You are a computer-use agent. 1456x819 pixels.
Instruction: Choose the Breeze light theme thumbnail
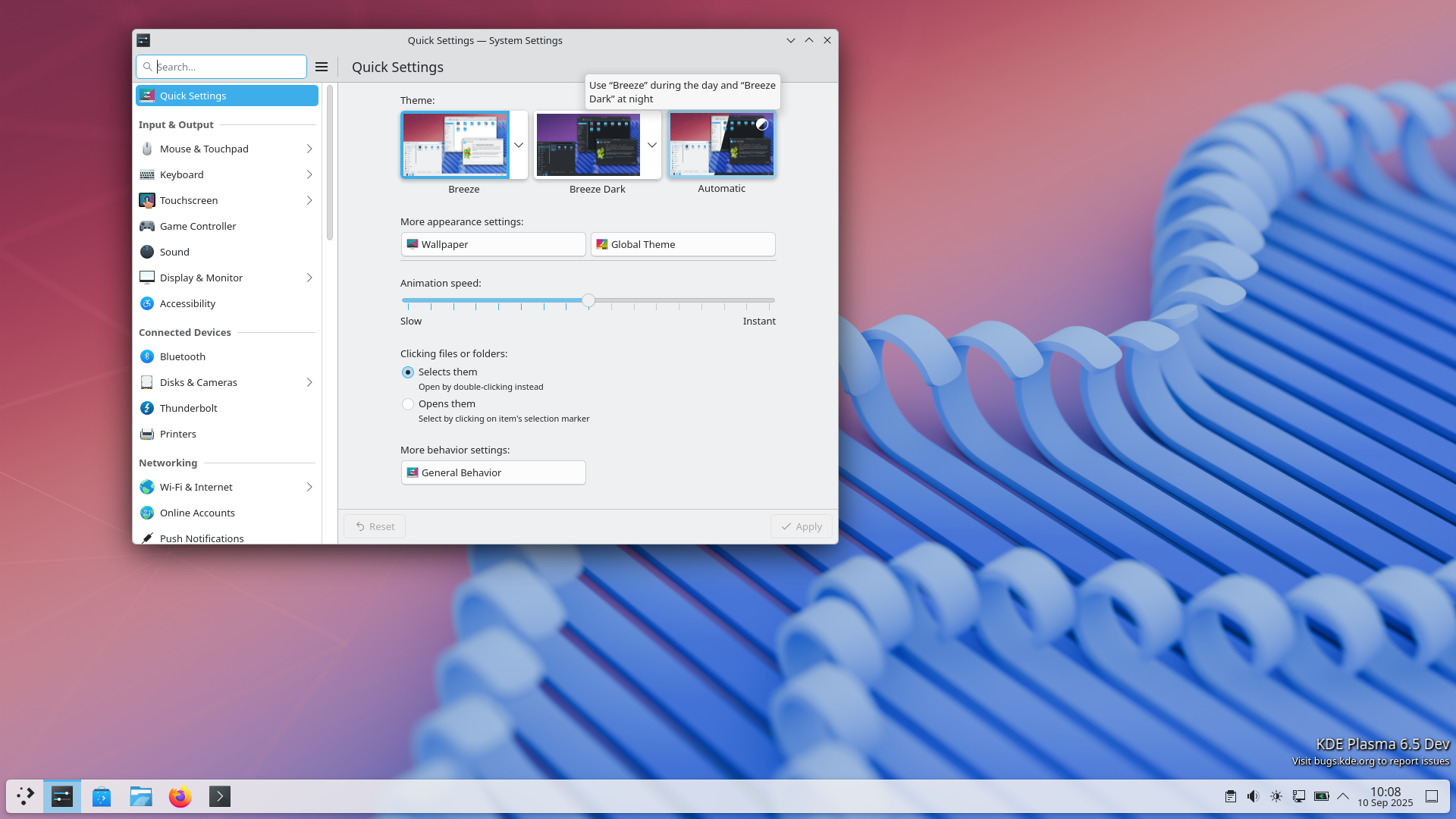[455, 145]
